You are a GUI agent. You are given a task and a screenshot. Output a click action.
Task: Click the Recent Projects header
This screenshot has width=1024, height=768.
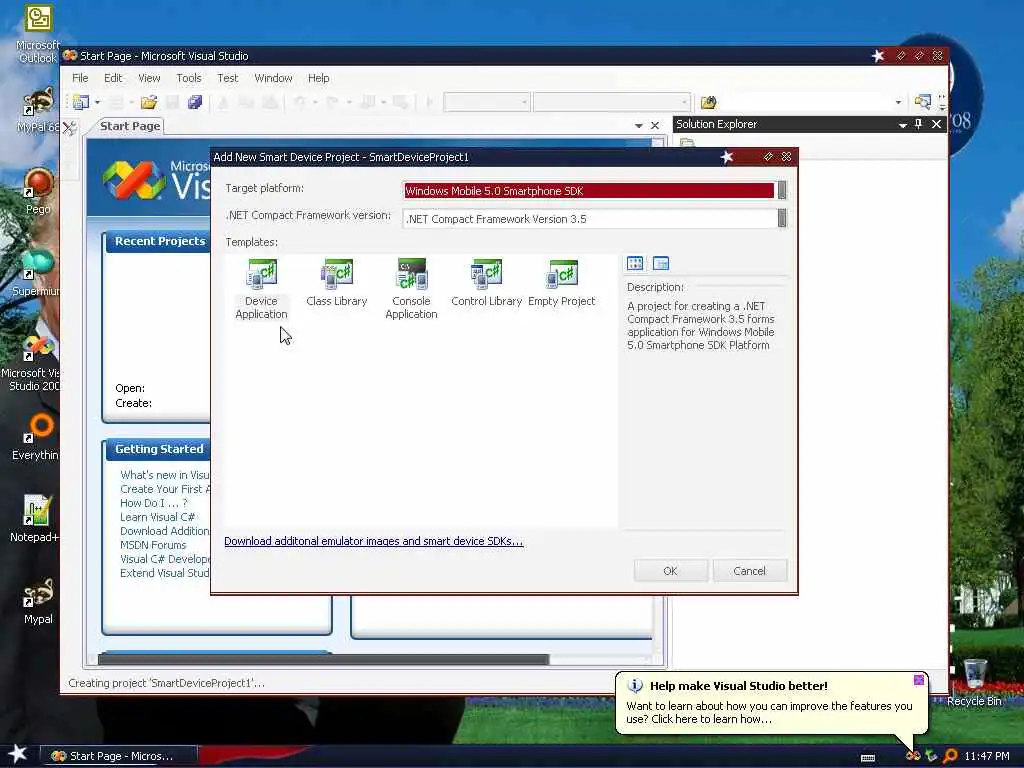[x=159, y=241]
